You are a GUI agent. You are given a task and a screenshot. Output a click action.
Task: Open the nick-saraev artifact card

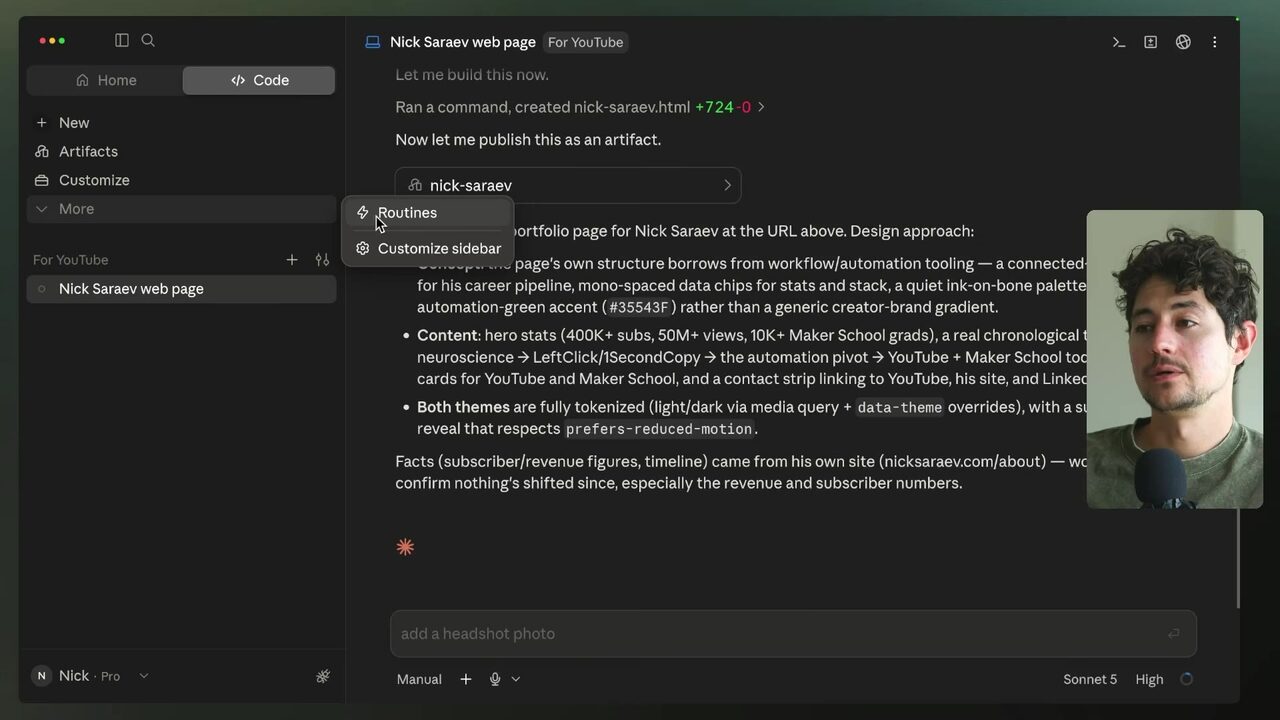568,185
